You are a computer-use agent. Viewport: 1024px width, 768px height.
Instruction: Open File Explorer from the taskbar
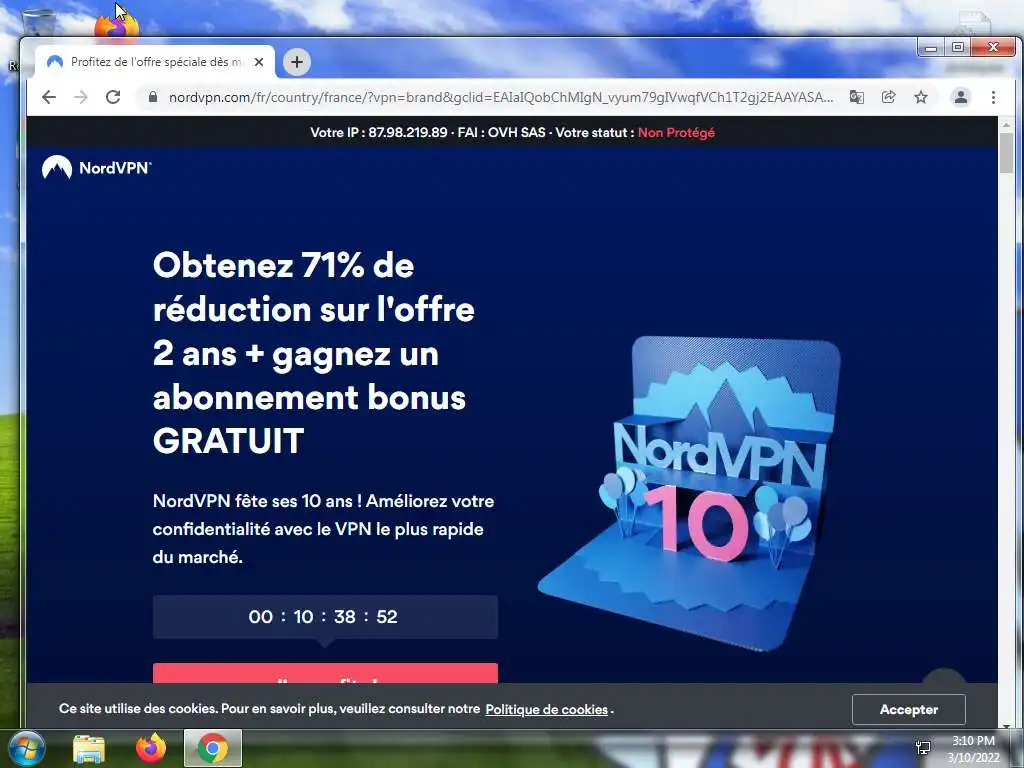[89, 748]
